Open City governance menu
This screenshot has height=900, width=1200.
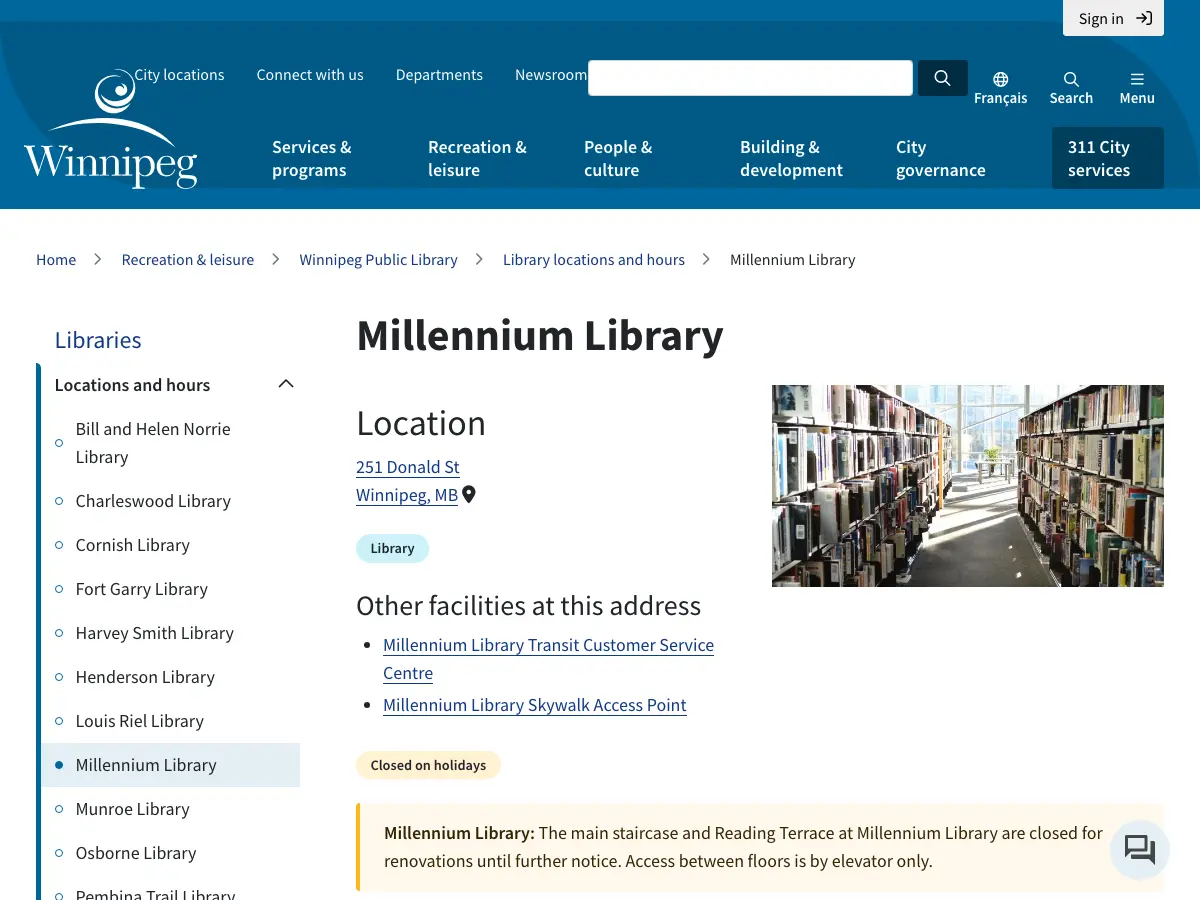click(x=941, y=158)
